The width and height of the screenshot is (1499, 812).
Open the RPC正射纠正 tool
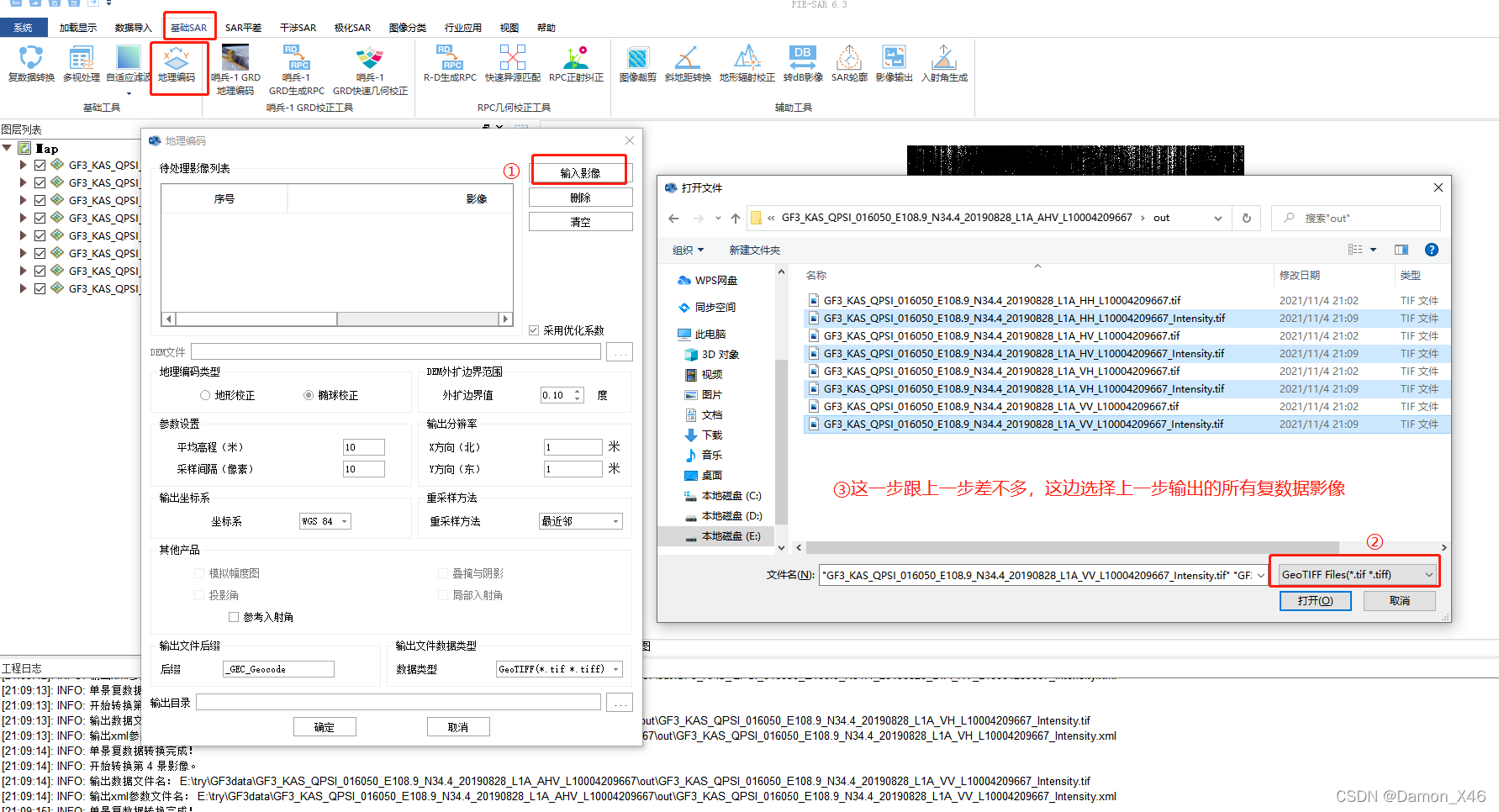(x=576, y=64)
